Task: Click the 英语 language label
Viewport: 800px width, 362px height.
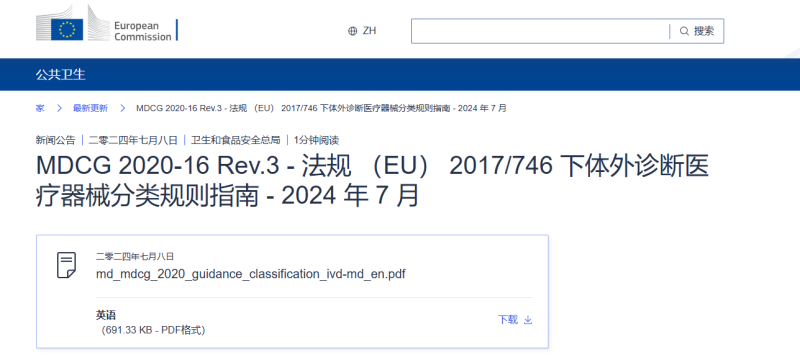Action: point(106,315)
